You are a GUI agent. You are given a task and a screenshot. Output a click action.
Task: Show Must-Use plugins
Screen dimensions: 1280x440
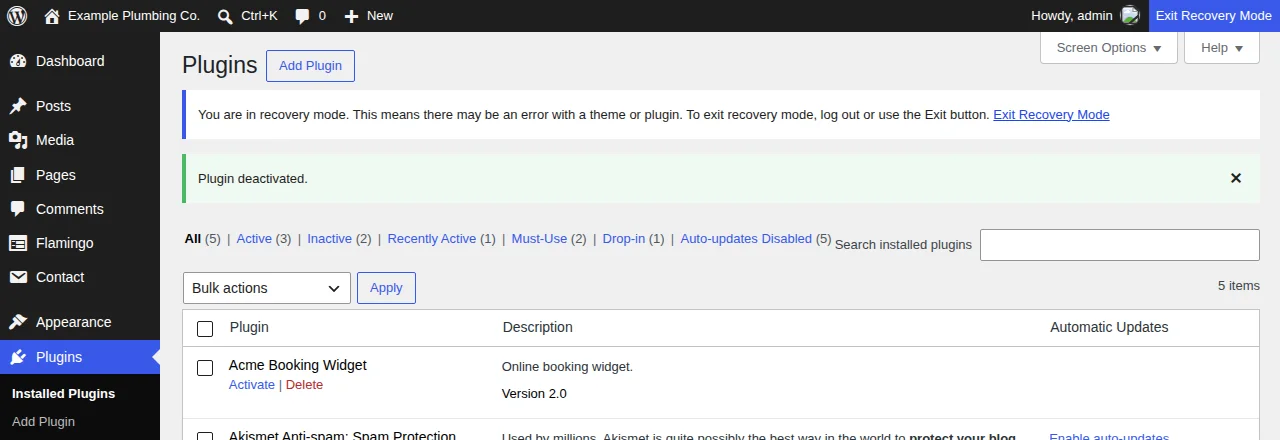(539, 239)
